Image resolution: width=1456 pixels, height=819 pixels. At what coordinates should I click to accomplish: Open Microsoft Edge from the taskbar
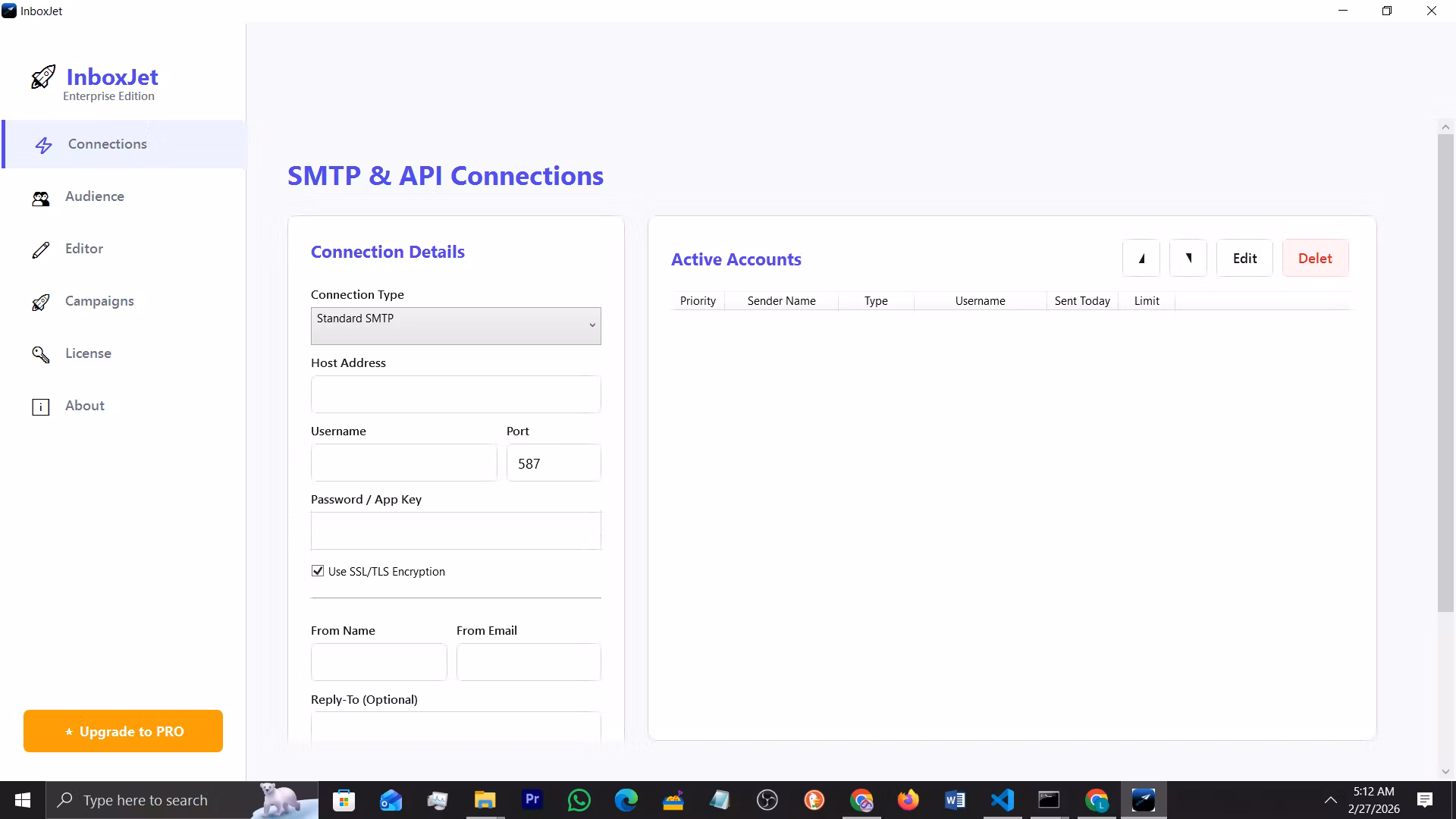tap(626, 800)
